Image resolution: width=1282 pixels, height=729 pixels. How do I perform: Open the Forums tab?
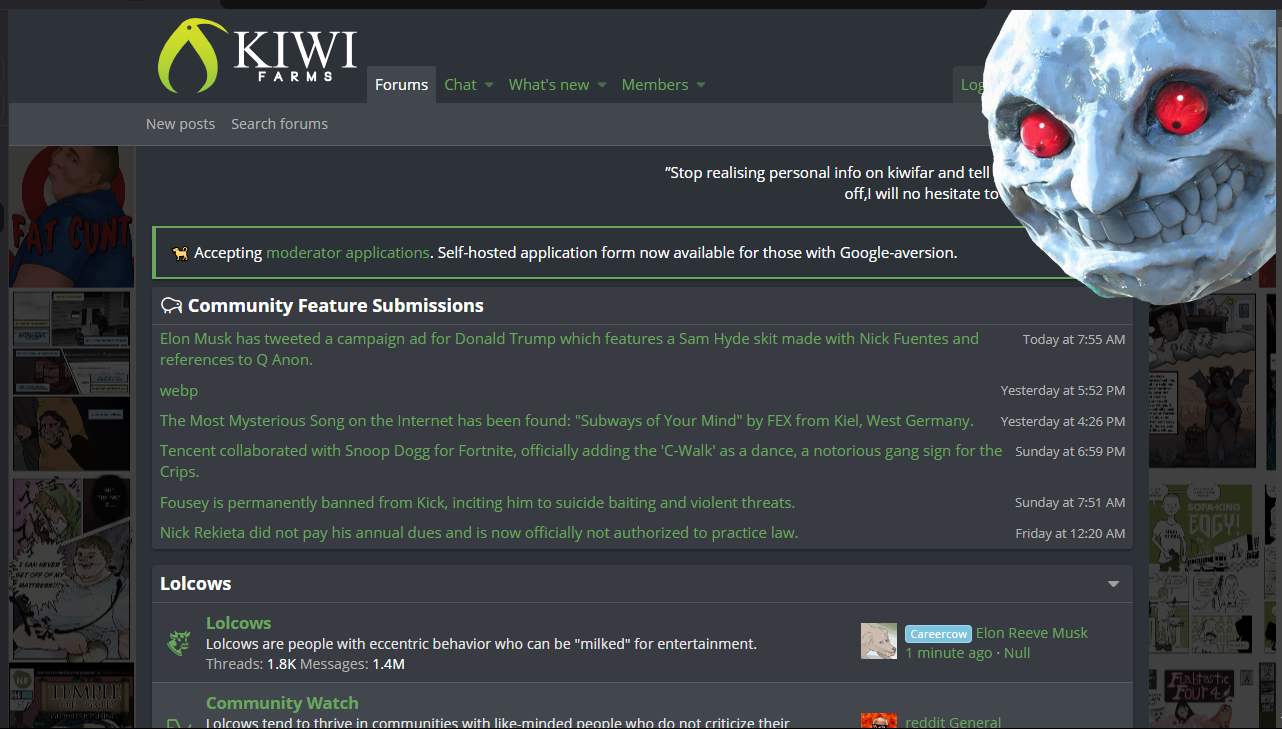coord(401,85)
